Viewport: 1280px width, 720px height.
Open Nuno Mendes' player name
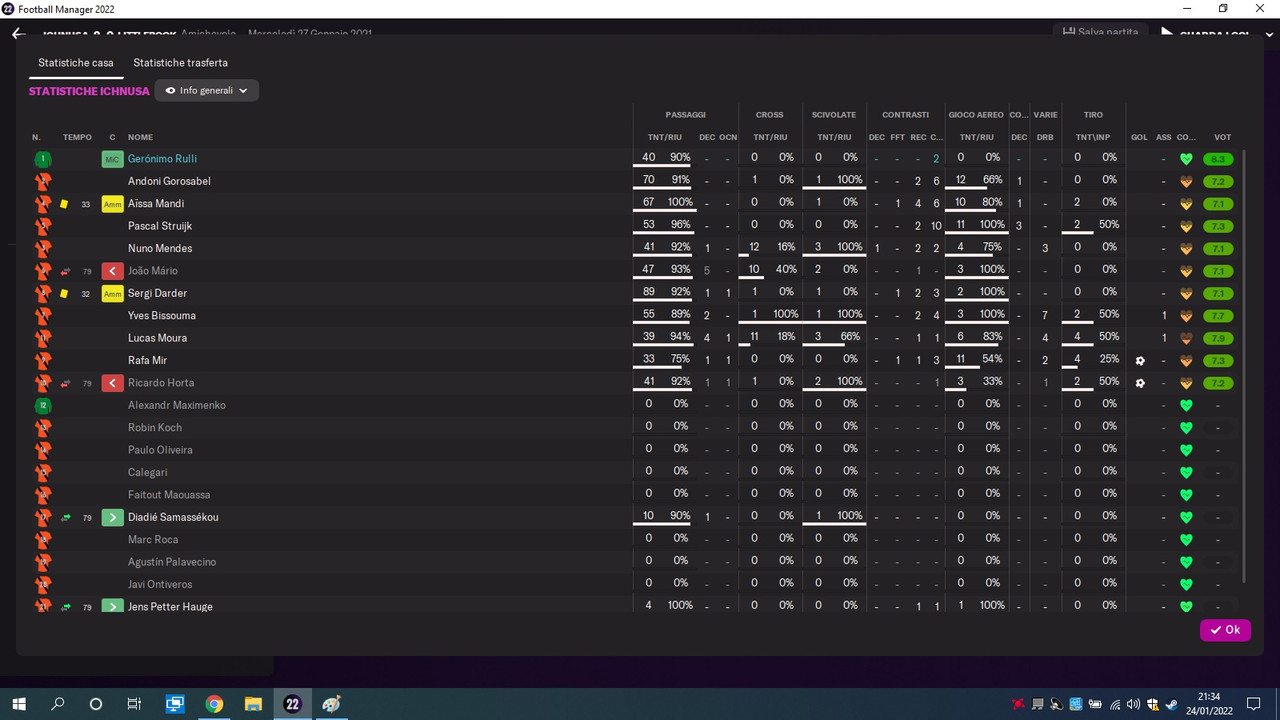coord(160,248)
